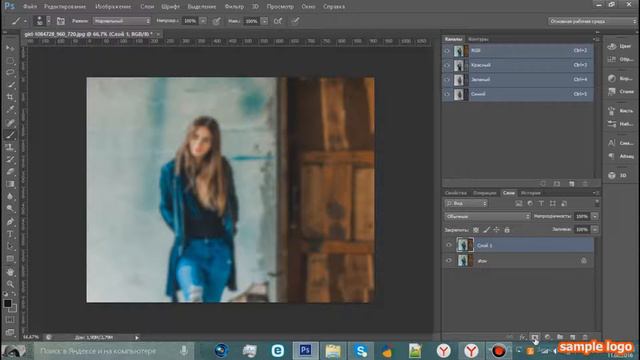
Task: Click the background color swatch
Action: 14,309
